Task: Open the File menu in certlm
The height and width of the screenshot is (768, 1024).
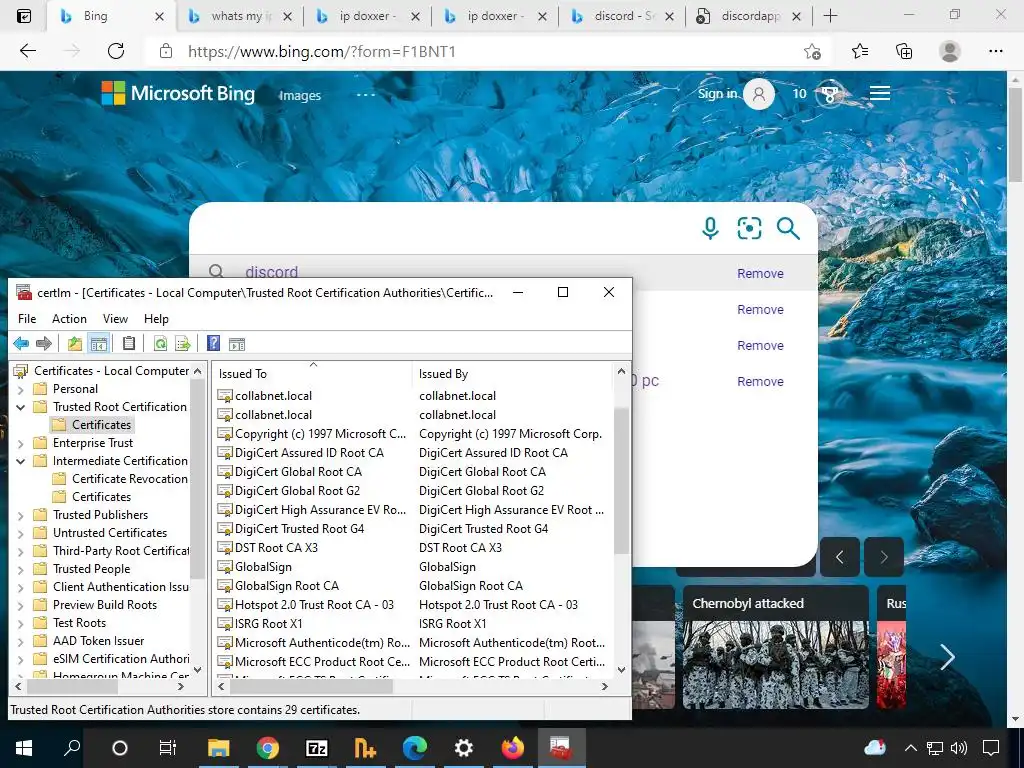Action: pos(27,319)
